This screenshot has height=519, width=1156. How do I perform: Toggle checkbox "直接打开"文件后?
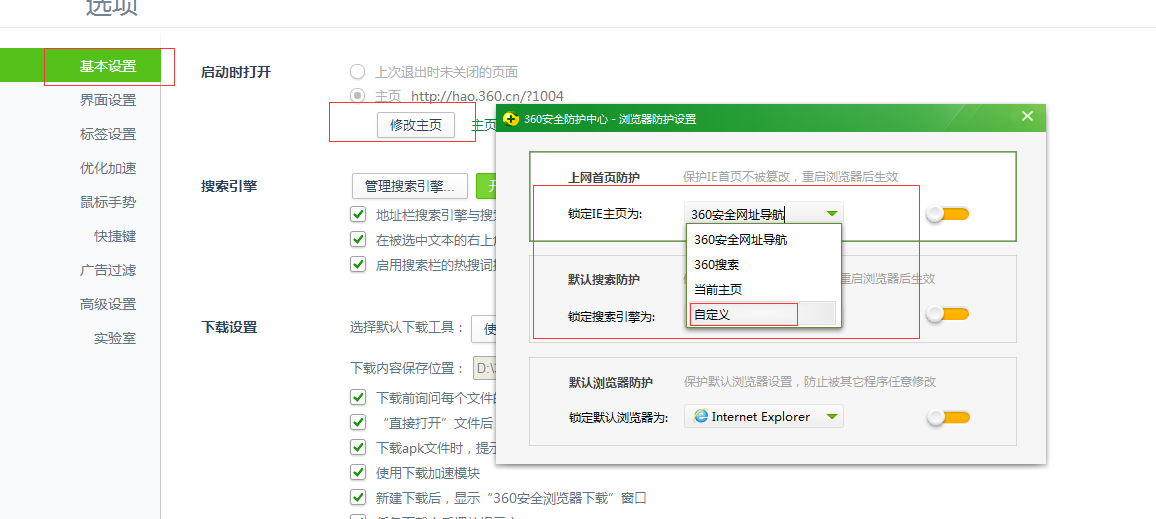pos(358,422)
